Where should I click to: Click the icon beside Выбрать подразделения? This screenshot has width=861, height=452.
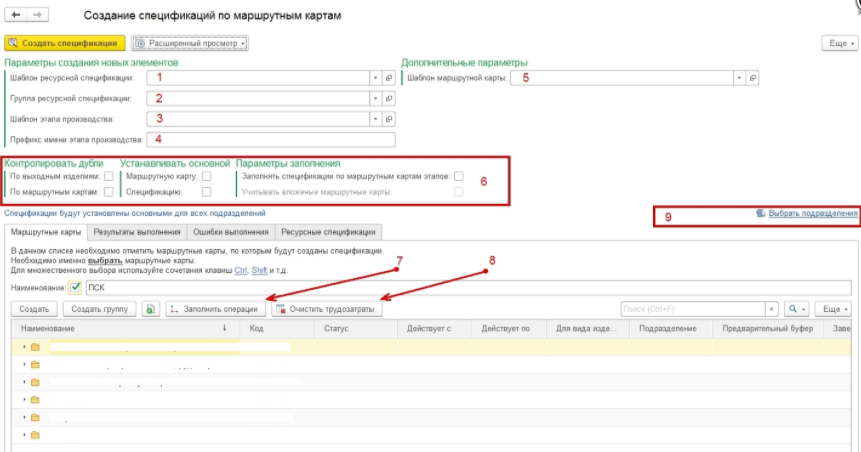(x=761, y=213)
